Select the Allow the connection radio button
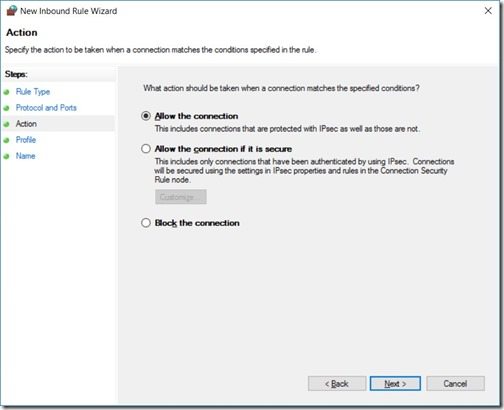Viewport: 504px width, 410px height. coord(146,116)
